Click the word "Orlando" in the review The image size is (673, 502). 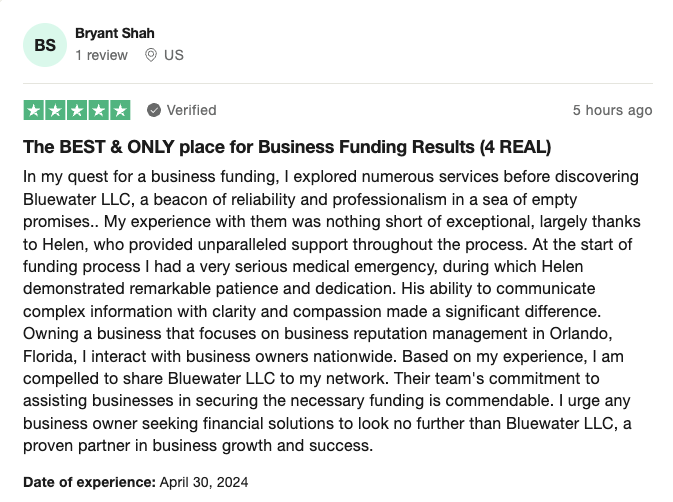608,332
